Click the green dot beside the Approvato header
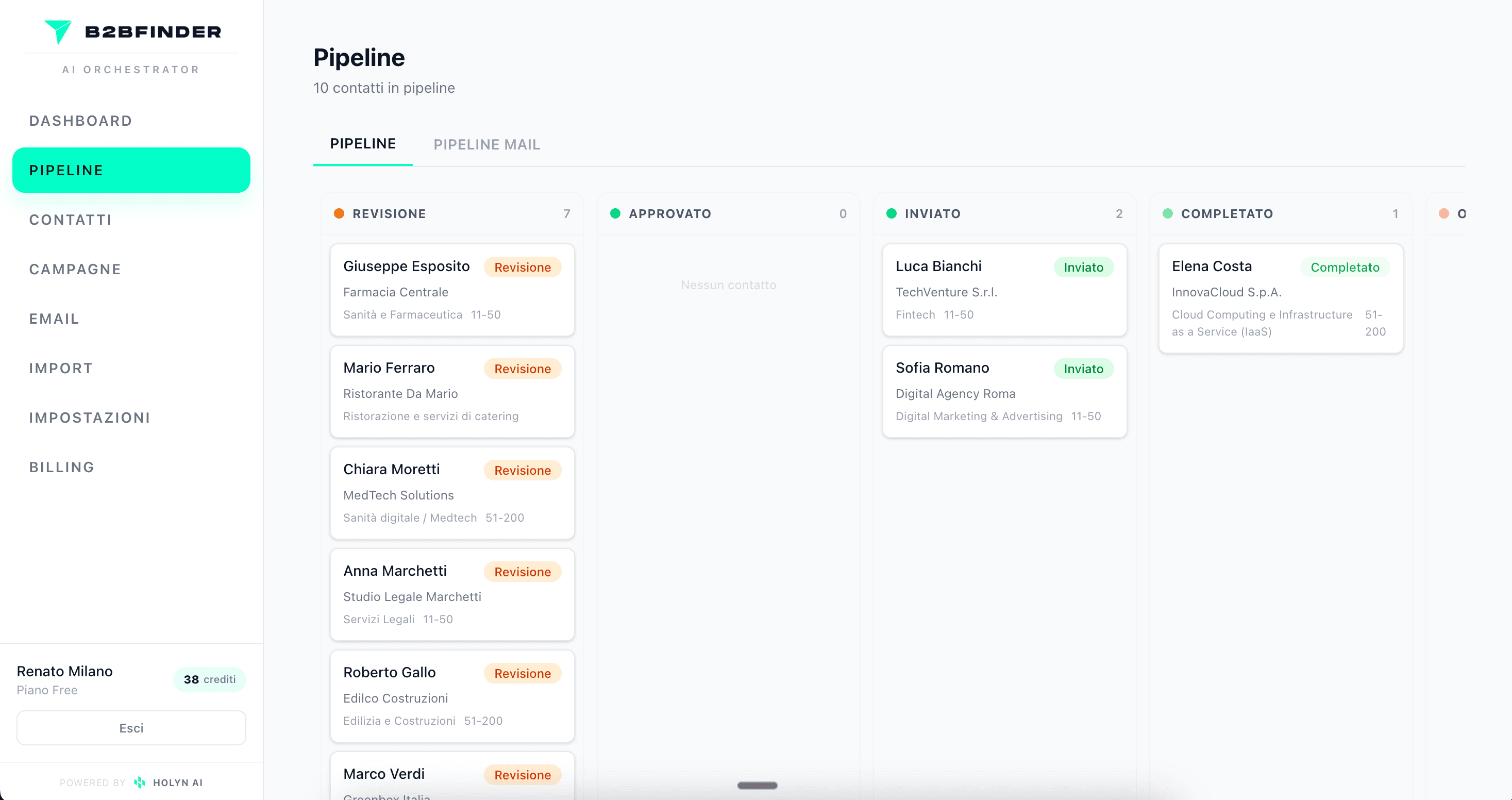 click(615, 213)
